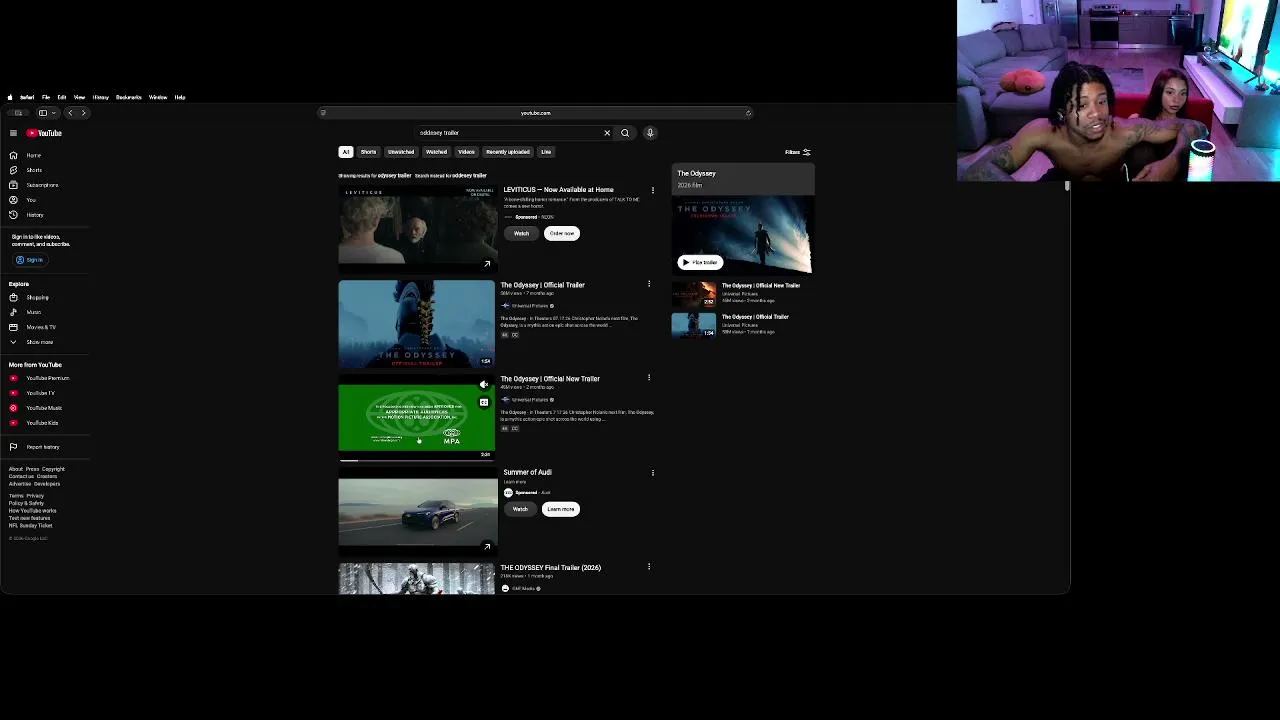Click the YouTube search input field
This screenshot has height=720, width=1280.
(508, 133)
